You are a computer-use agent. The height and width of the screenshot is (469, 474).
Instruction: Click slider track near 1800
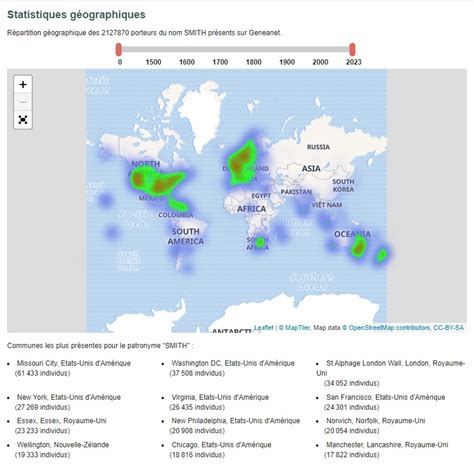(x=254, y=49)
